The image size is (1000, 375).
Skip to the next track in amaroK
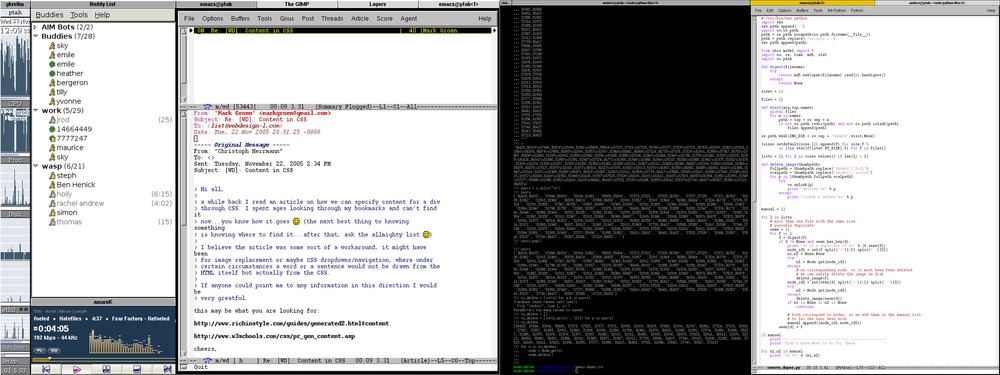[x=167, y=369]
